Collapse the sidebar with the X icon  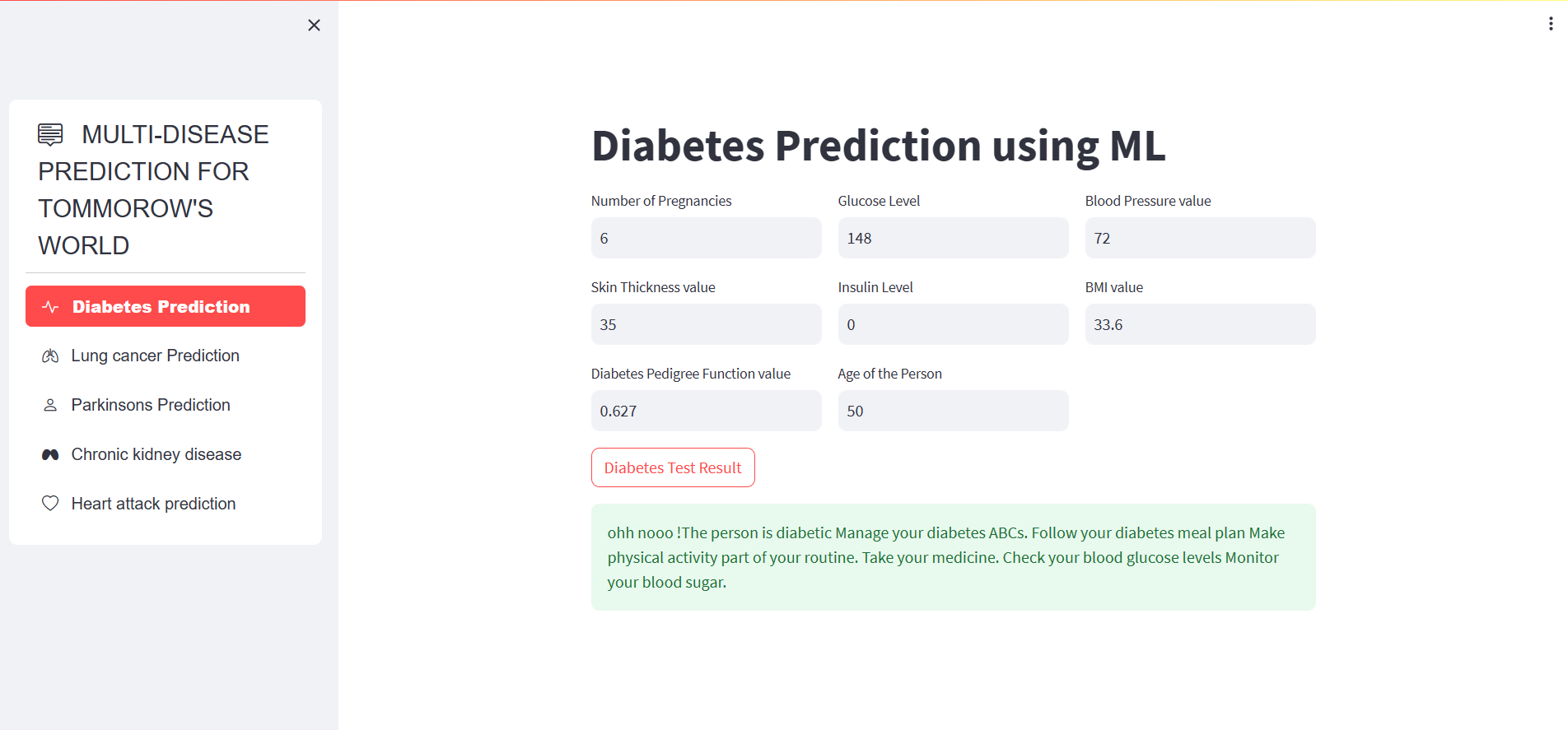tap(314, 25)
